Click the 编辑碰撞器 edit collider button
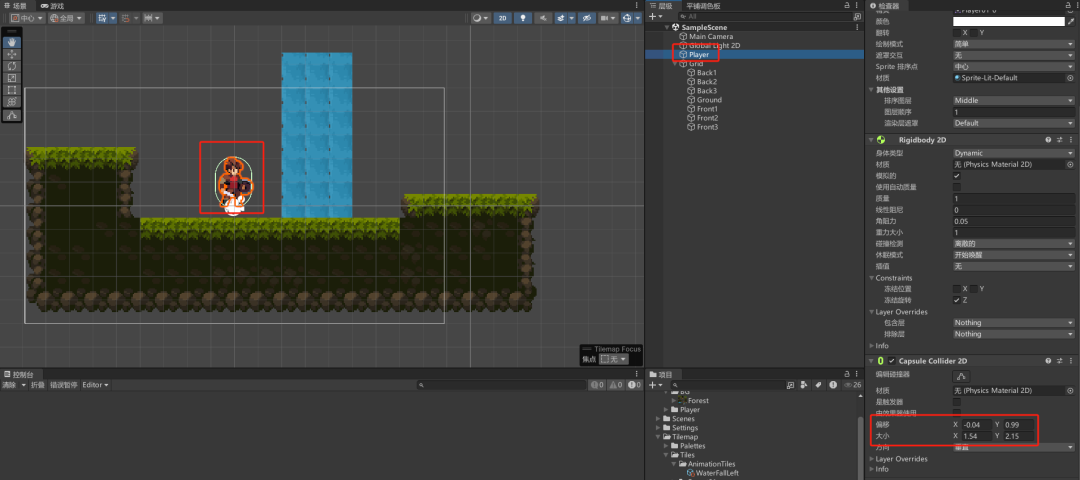The height and width of the screenshot is (480, 1080). tap(962, 376)
